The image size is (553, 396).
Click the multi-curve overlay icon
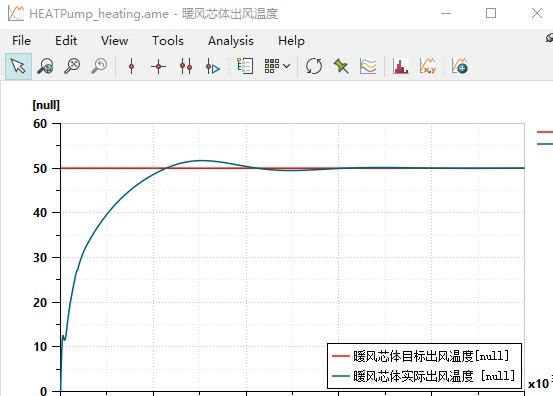368,66
